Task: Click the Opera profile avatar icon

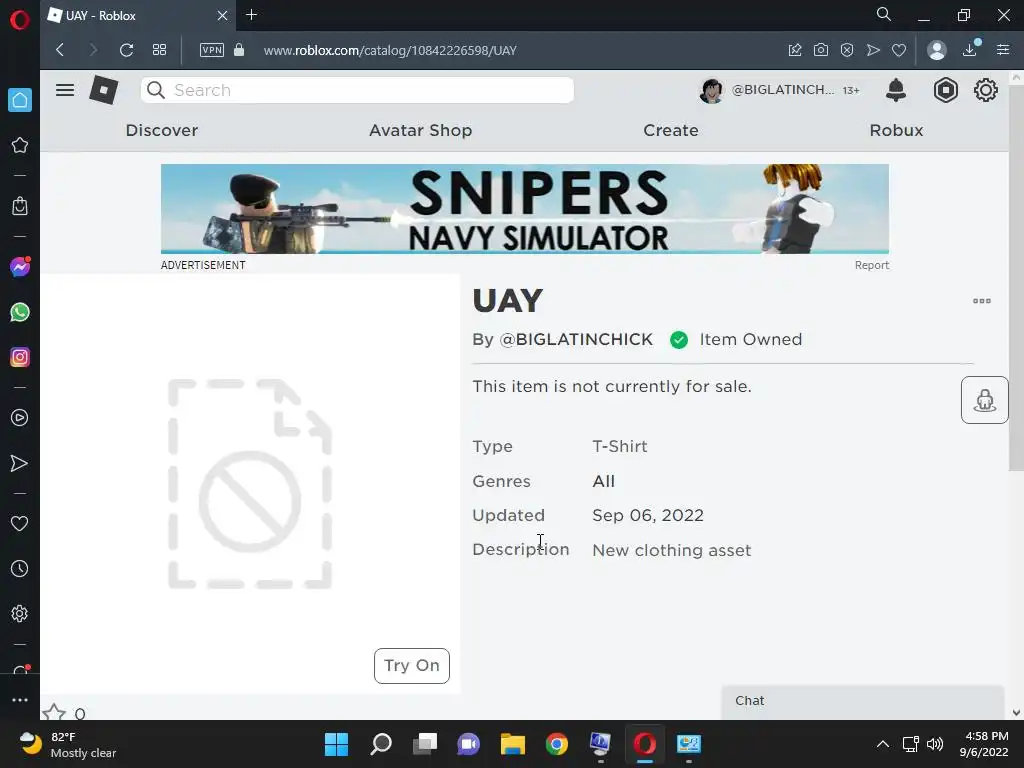Action: 936,50
